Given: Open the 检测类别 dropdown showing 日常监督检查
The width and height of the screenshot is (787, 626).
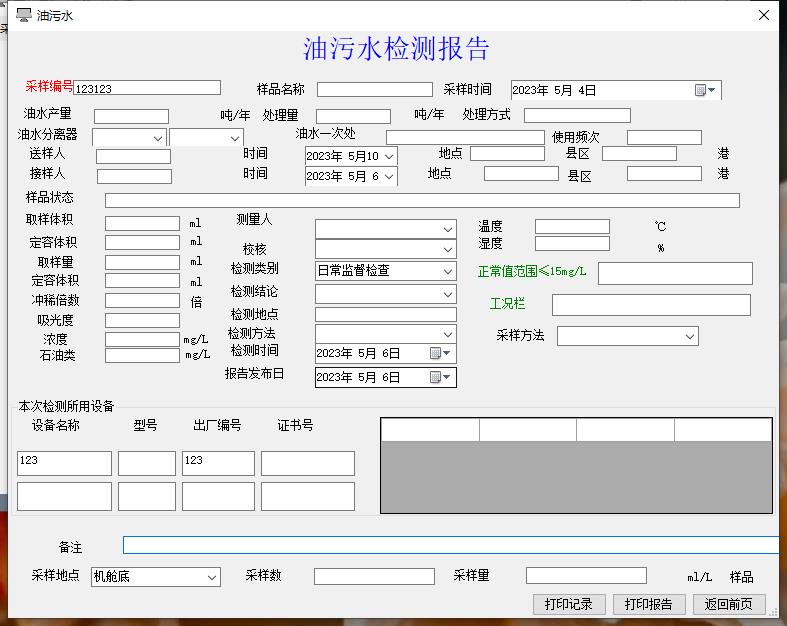Looking at the screenshot, I should [447, 271].
